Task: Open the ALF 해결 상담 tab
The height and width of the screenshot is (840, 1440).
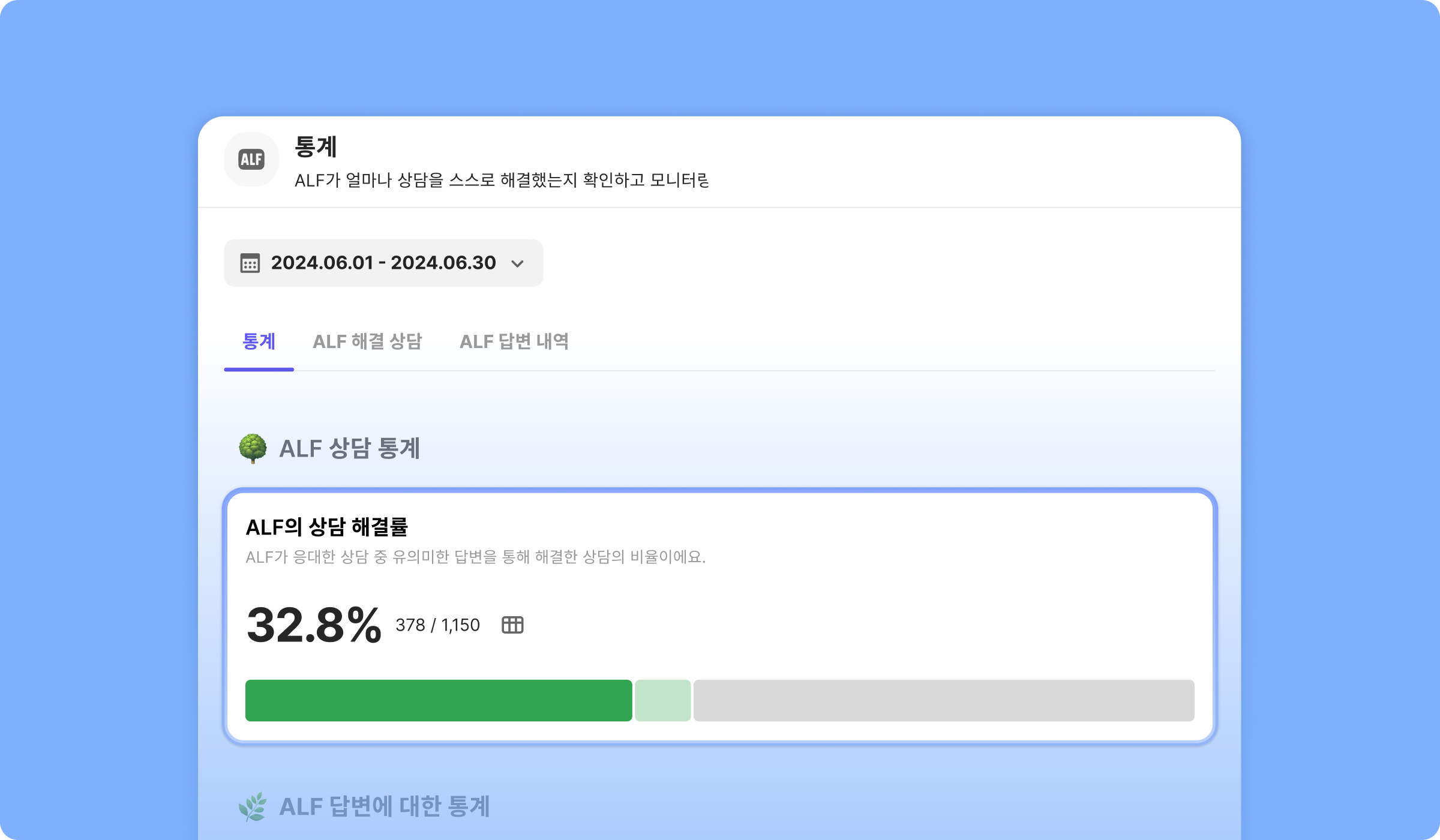Action: coord(367,341)
